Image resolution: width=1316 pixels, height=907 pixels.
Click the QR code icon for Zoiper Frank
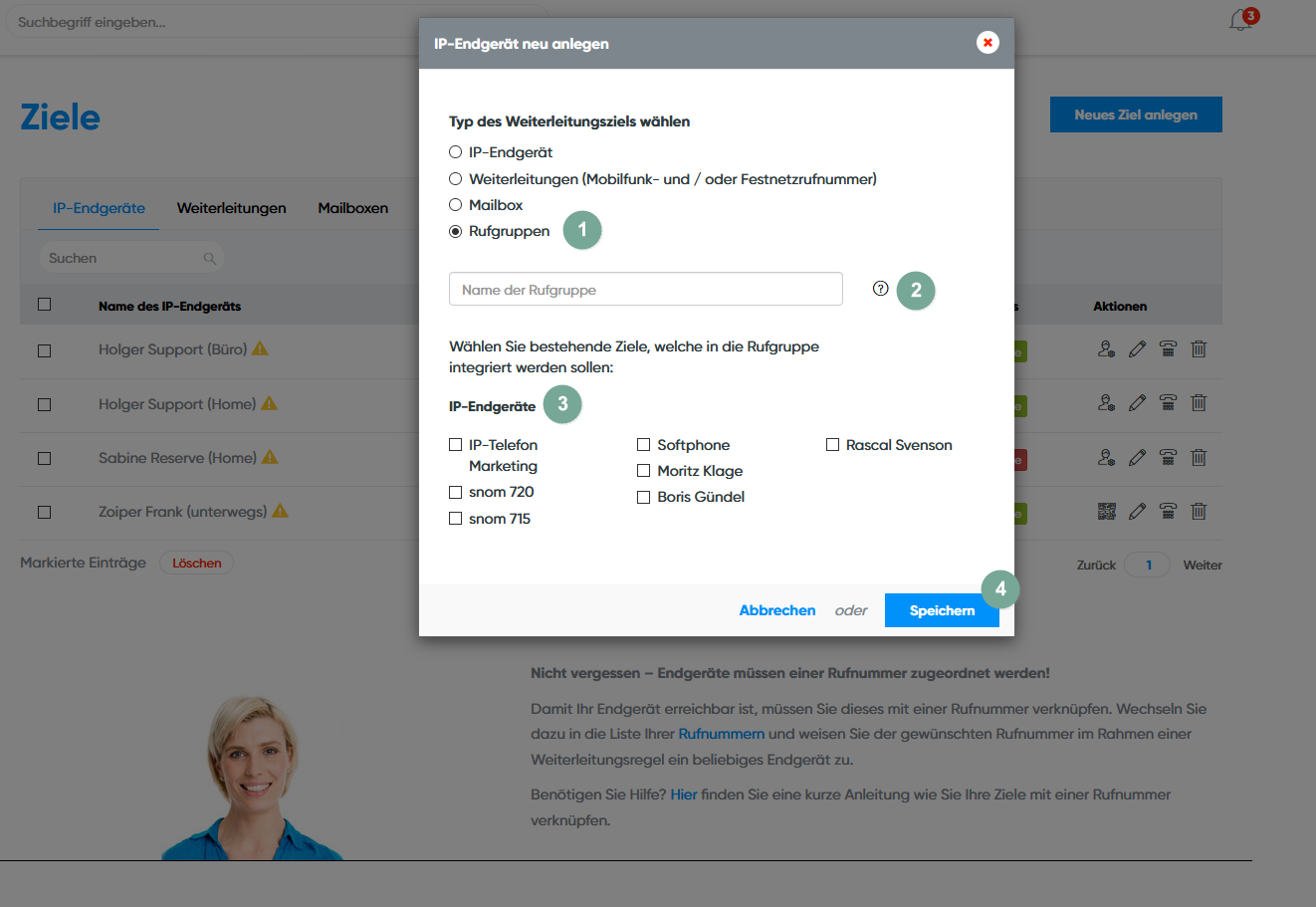[1106, 512]
